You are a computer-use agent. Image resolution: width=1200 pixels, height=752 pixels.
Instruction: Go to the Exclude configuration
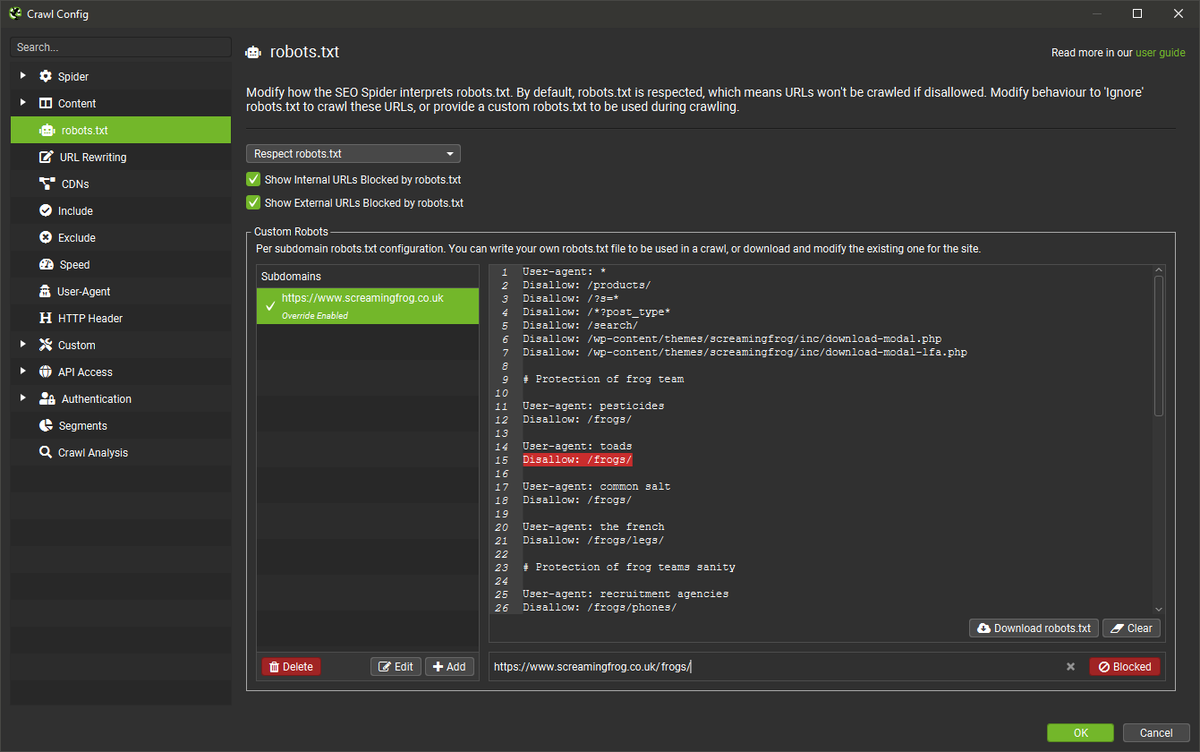click(121, 238)
